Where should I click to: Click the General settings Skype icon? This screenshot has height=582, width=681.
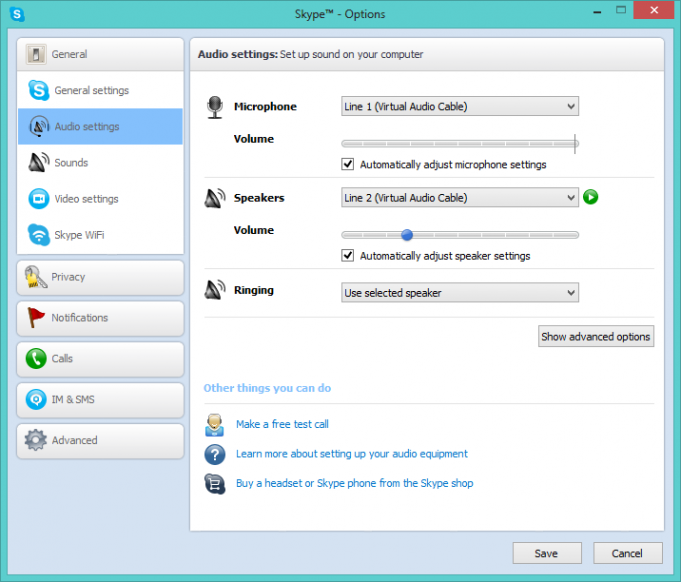pyautogui.click(x=38, y=90)
